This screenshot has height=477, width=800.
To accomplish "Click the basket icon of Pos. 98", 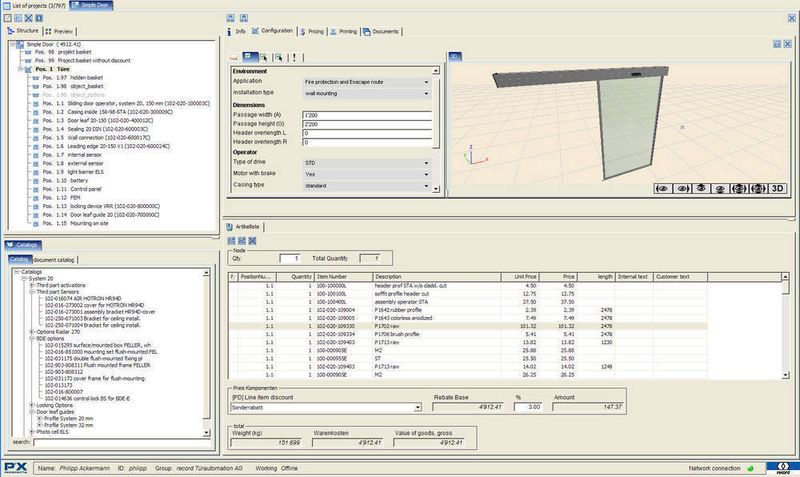I will click(28, 52).
